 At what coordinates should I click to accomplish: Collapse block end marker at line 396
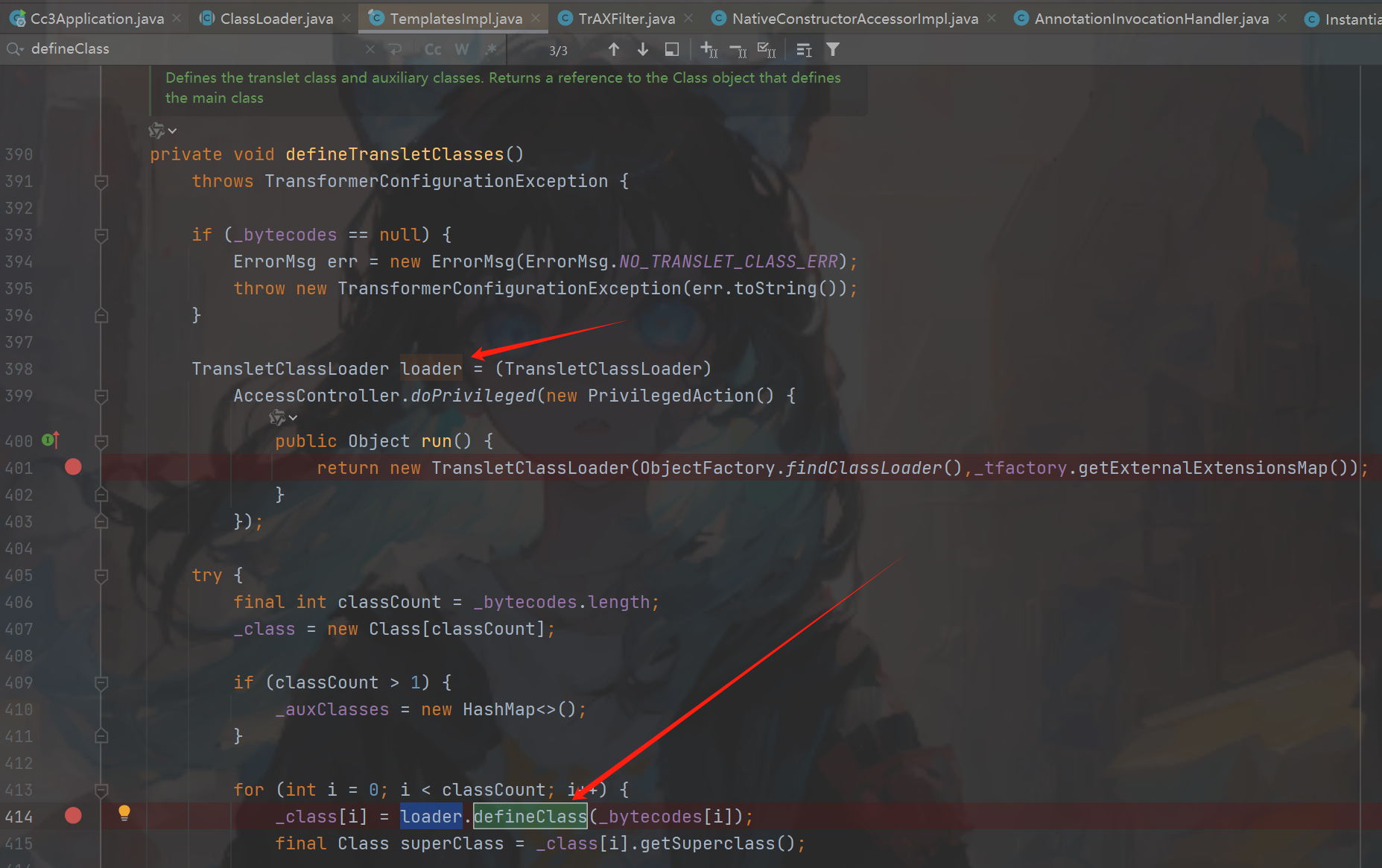[x=101, y=315]
